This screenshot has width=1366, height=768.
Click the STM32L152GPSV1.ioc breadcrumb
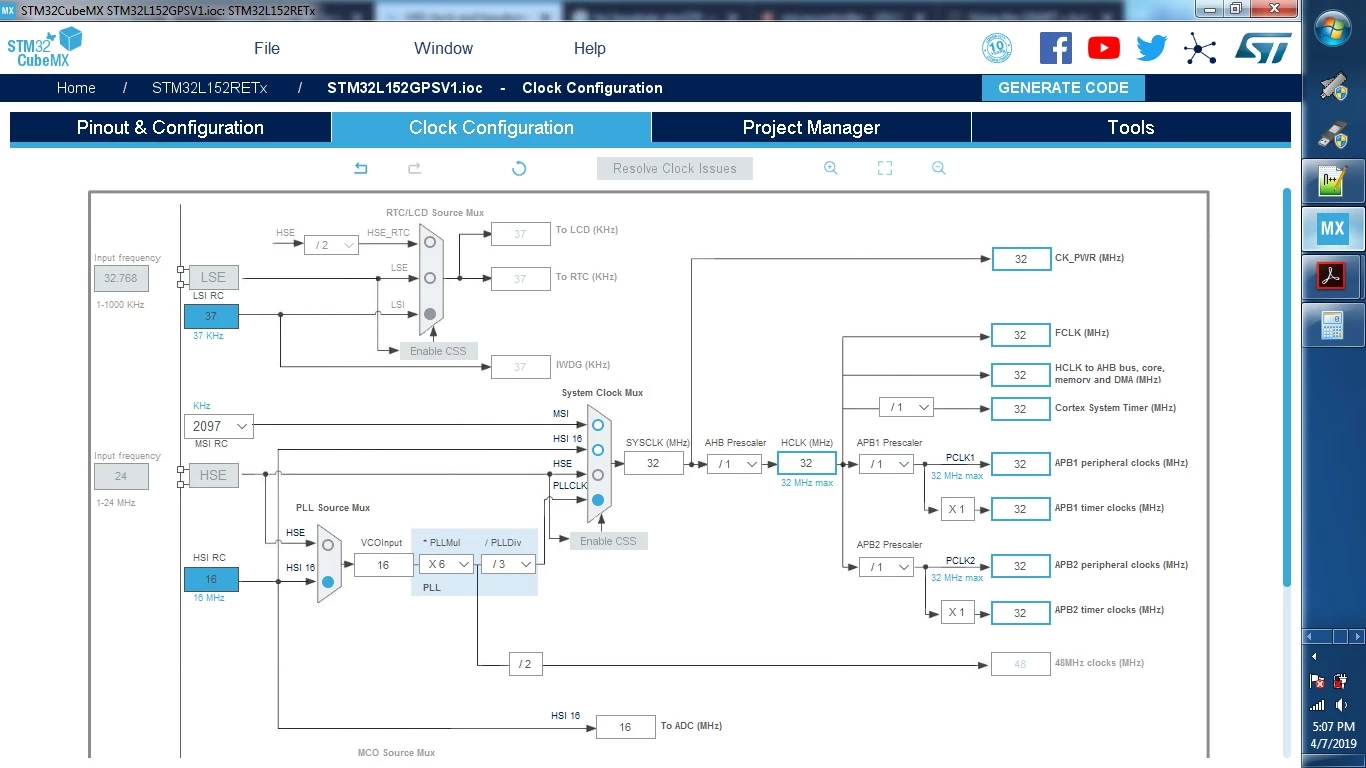click(x=405, y=88)
